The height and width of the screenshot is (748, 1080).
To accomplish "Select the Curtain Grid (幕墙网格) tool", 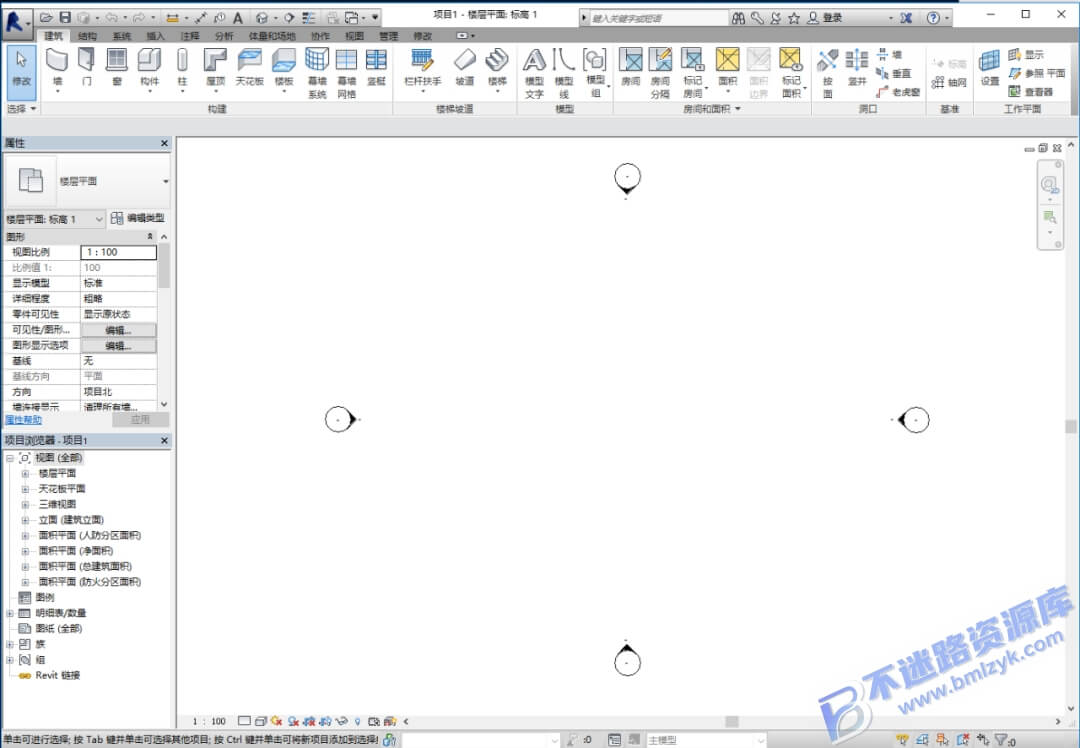I will click(x=346, y=73).
